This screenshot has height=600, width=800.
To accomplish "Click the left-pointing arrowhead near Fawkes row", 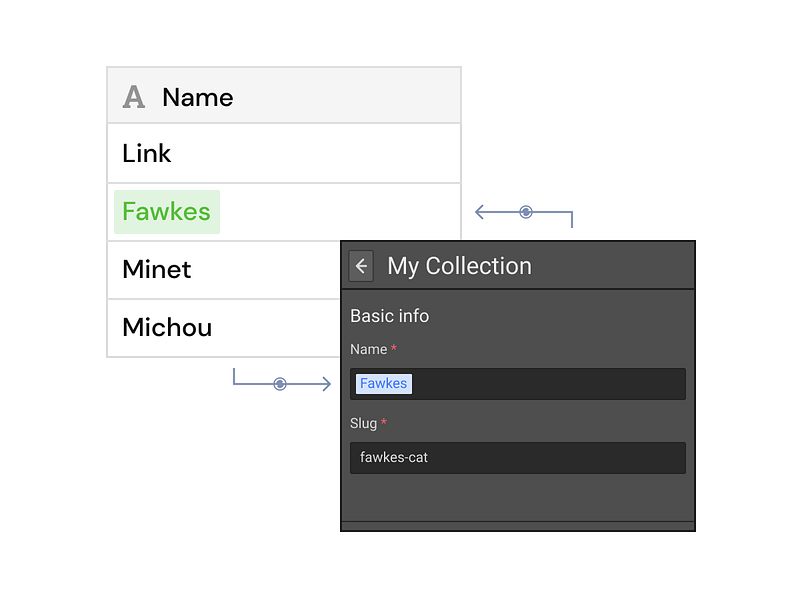I will click(480, 212).
